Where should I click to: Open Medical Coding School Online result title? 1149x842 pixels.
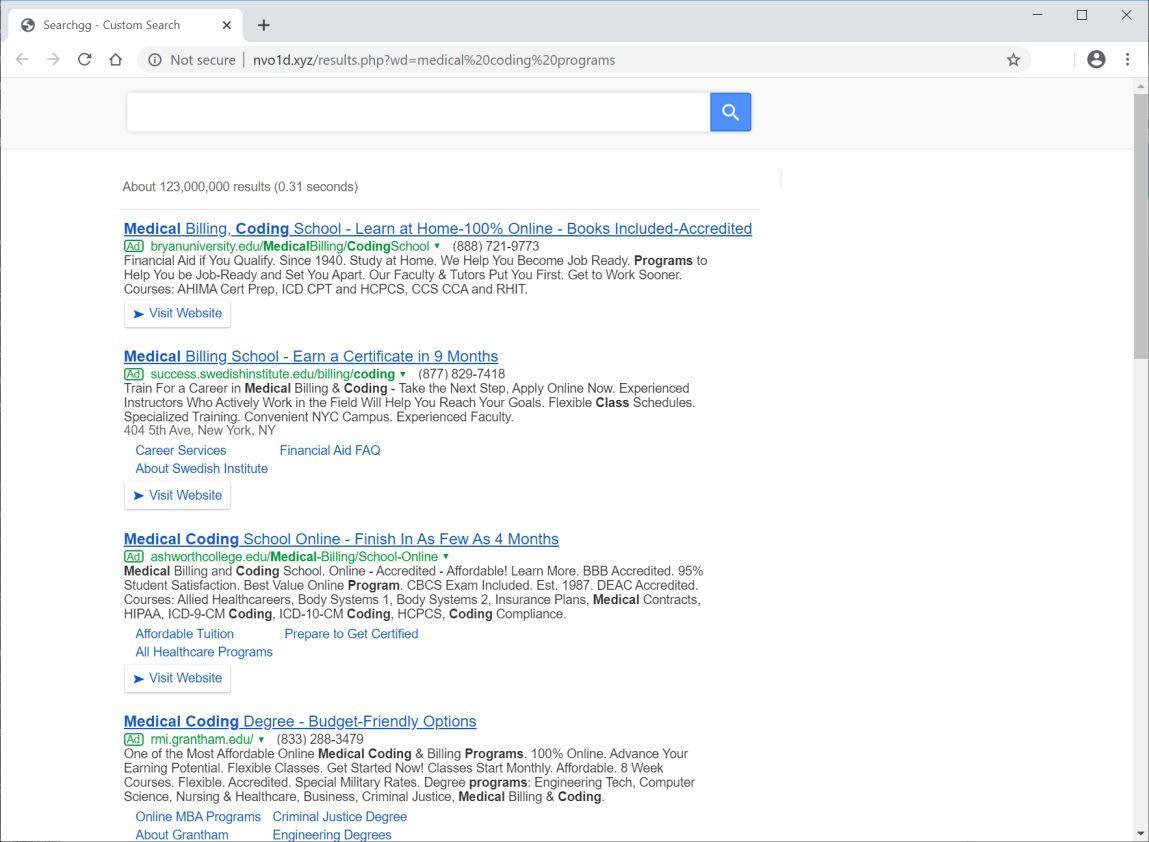click(x=341, y=539)
